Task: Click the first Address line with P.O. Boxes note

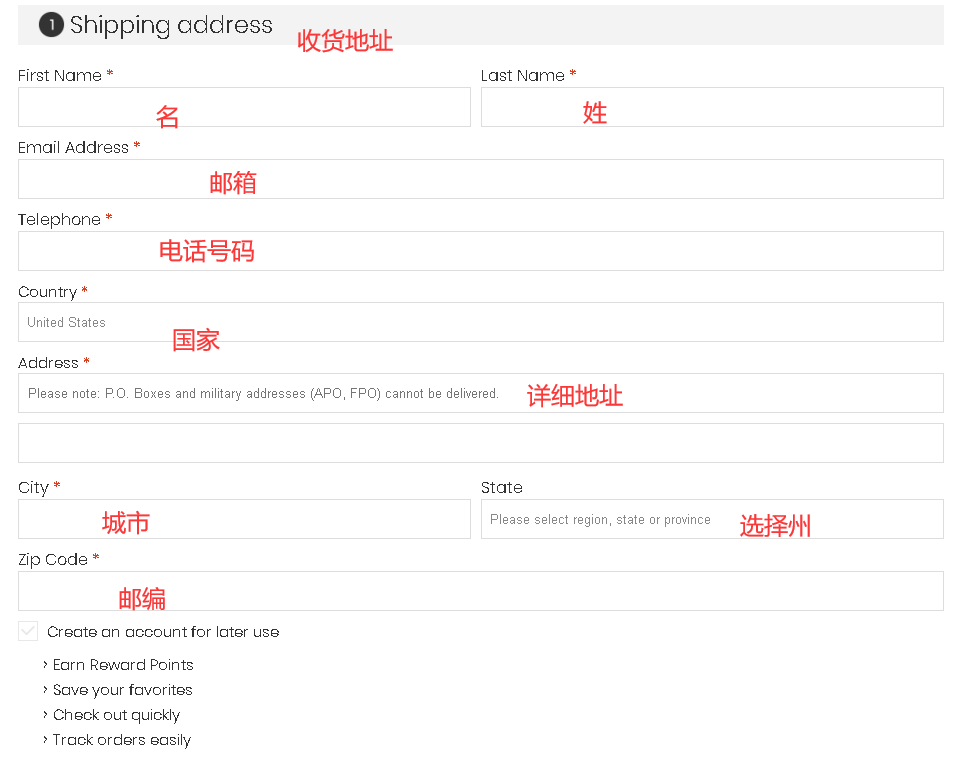Action: 480,393
